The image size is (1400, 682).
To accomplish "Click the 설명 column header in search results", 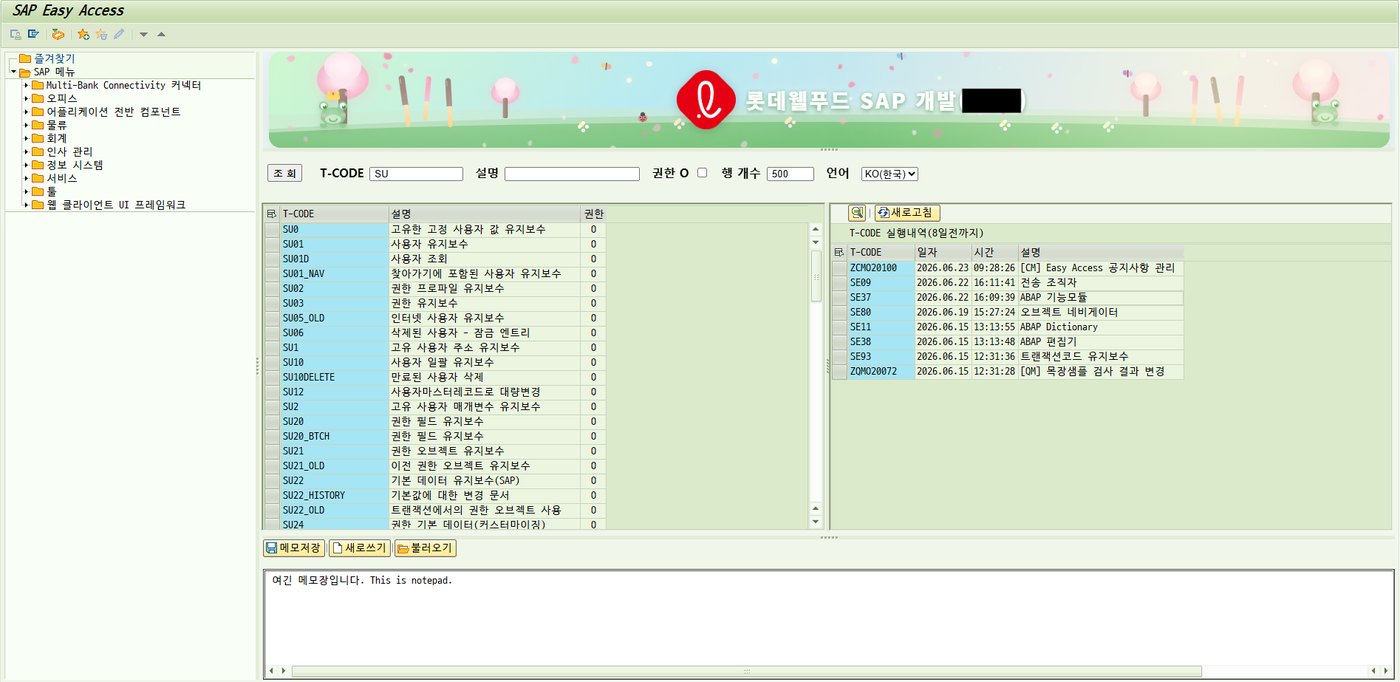I will tap(484, 214).
